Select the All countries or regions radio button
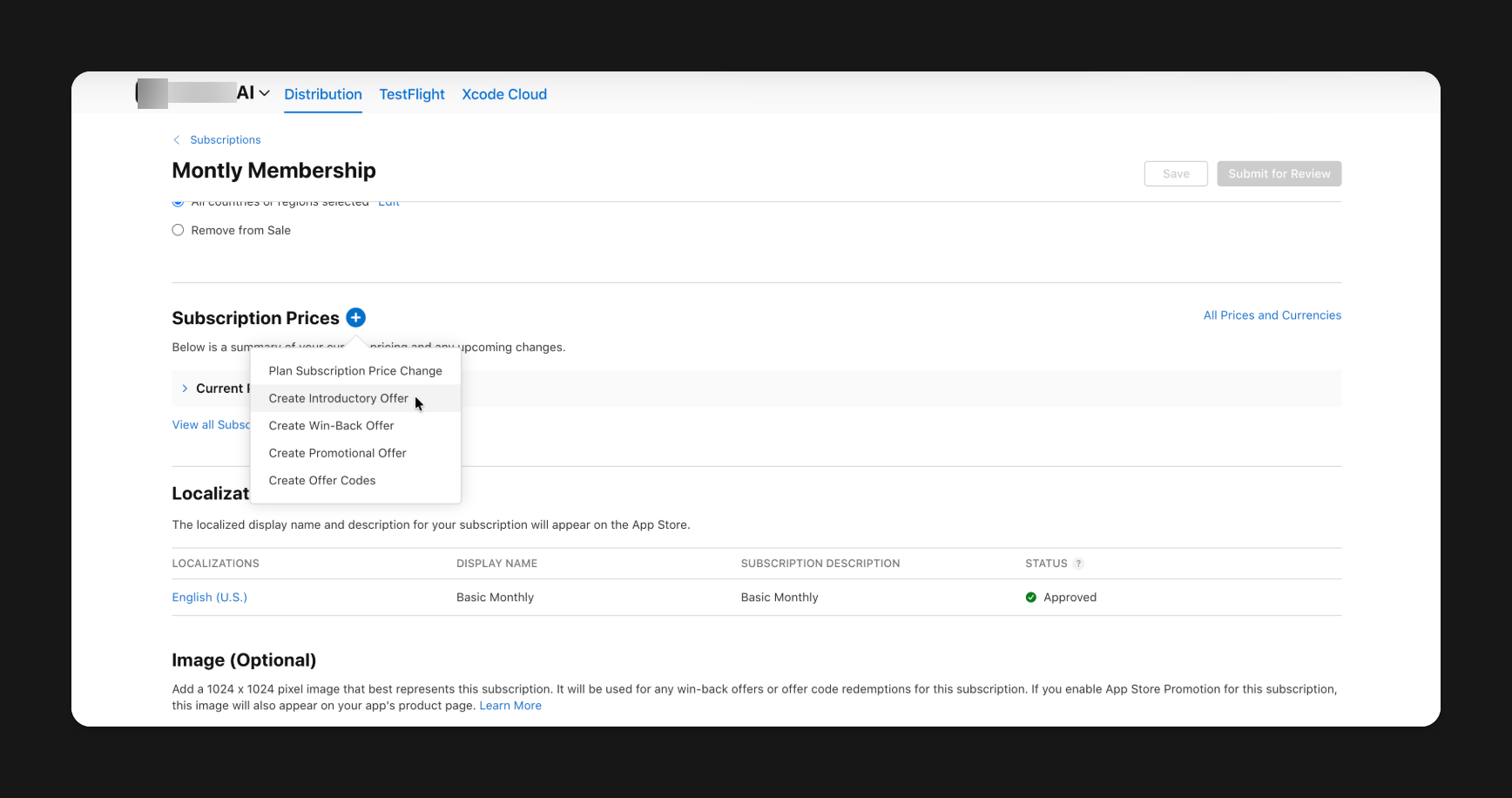 (x=178, y=203)
